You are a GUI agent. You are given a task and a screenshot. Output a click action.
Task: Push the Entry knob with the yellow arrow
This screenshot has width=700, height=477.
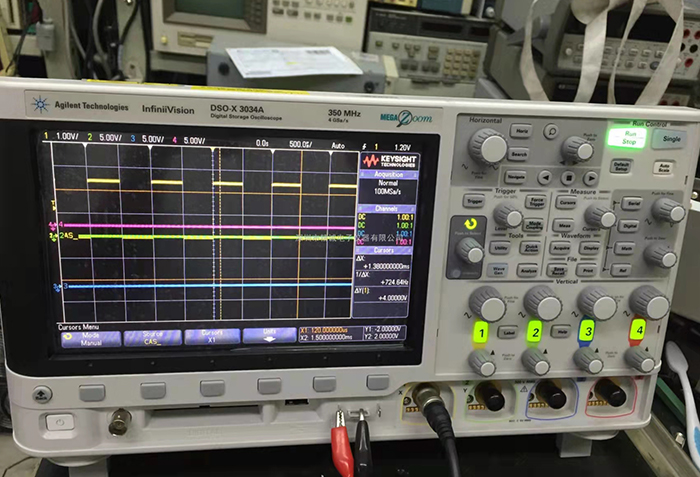click(470, 251)
